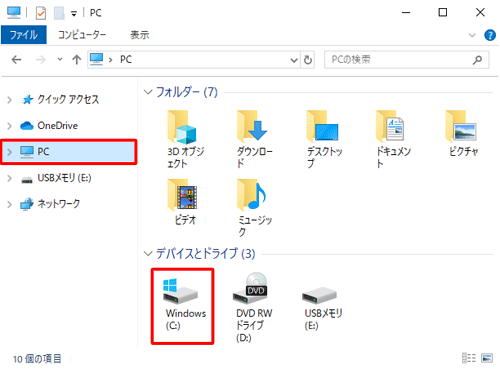The width and height of the screenshot is (500, 369).
Task: Open the ピクチャ folder
Action: [x=463, y=133]
